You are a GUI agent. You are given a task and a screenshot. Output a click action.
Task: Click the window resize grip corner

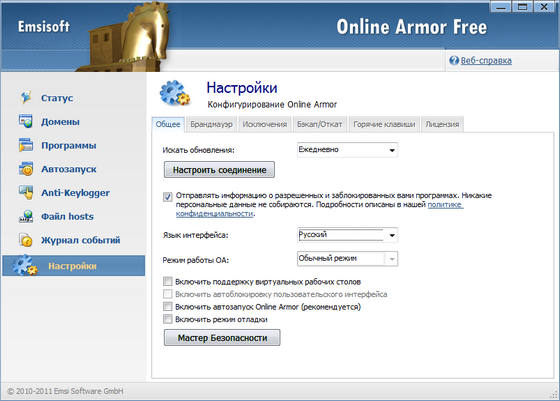pyautogui.click(x=555, y=395)
